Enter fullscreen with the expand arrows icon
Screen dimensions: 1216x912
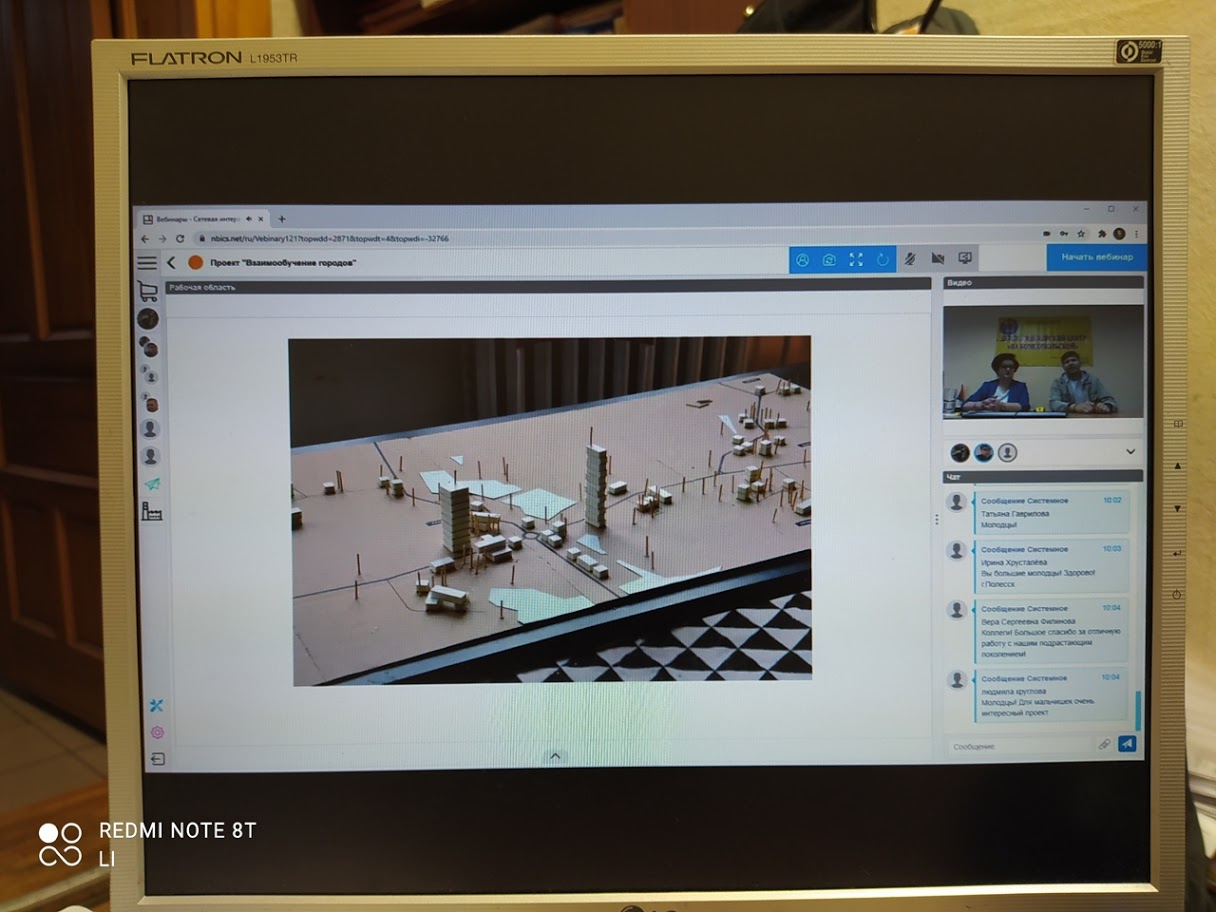click(x=856, y=259)
